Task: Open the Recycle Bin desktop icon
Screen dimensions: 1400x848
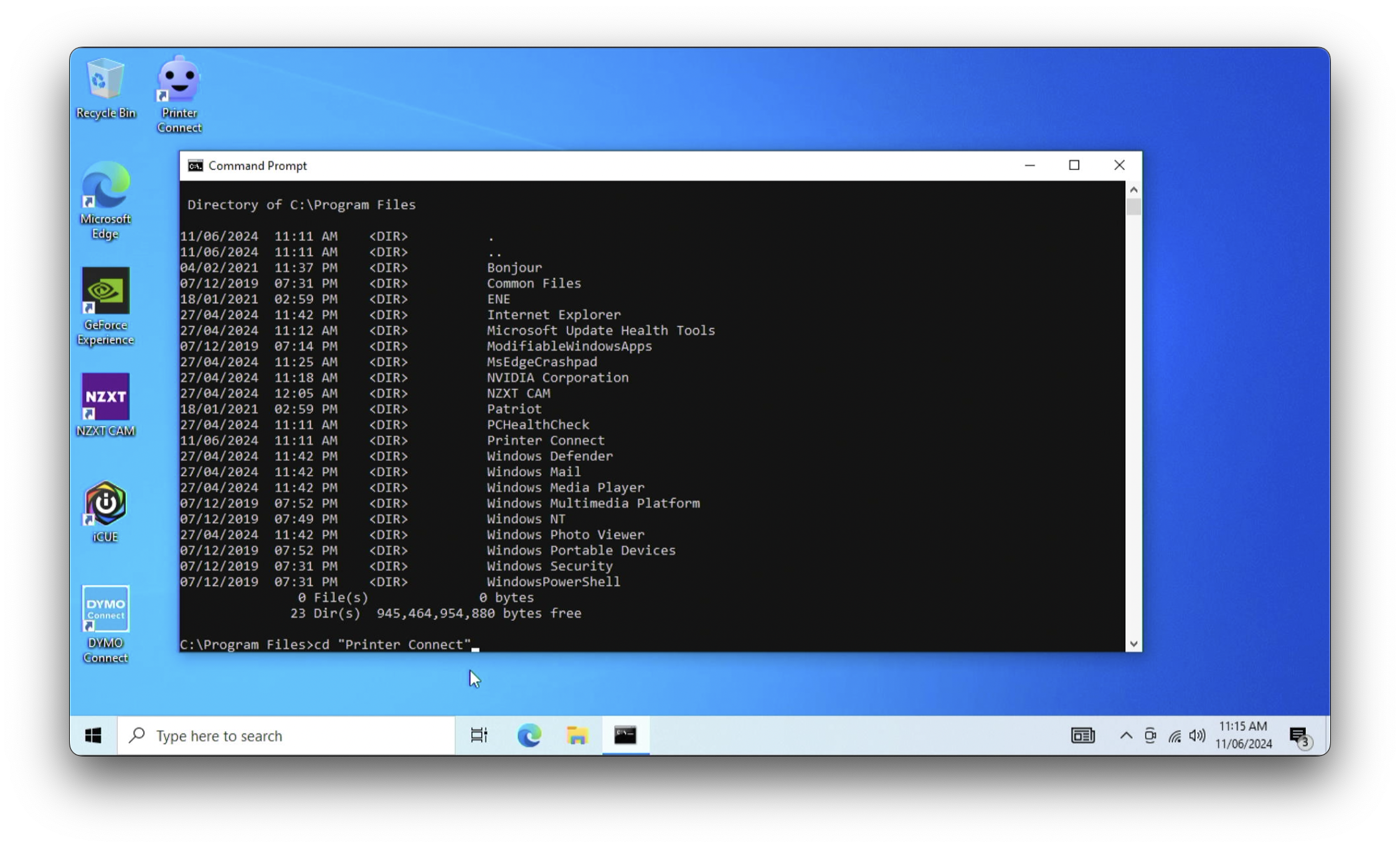Action: pyautogui.click(x=105, y=81)
